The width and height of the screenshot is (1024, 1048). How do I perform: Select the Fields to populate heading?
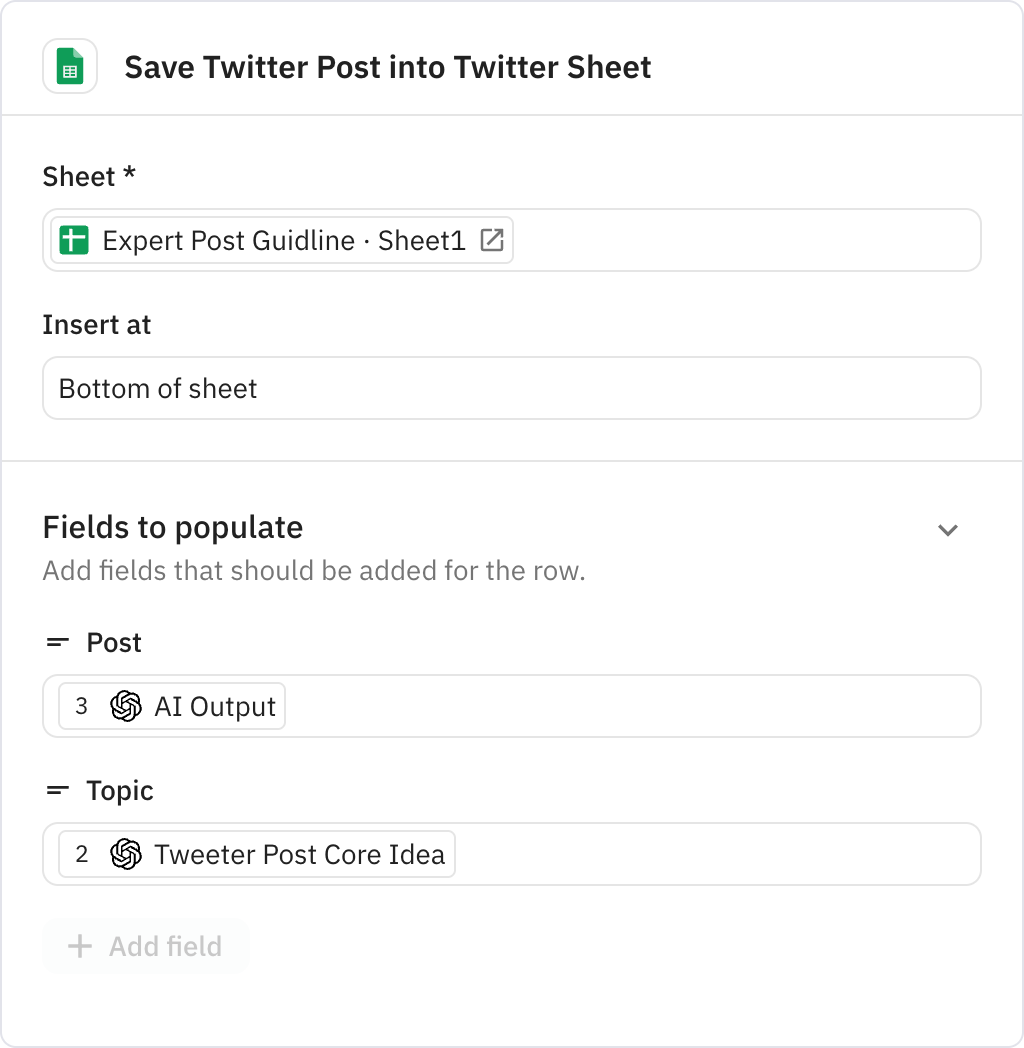tap(172, 527)
